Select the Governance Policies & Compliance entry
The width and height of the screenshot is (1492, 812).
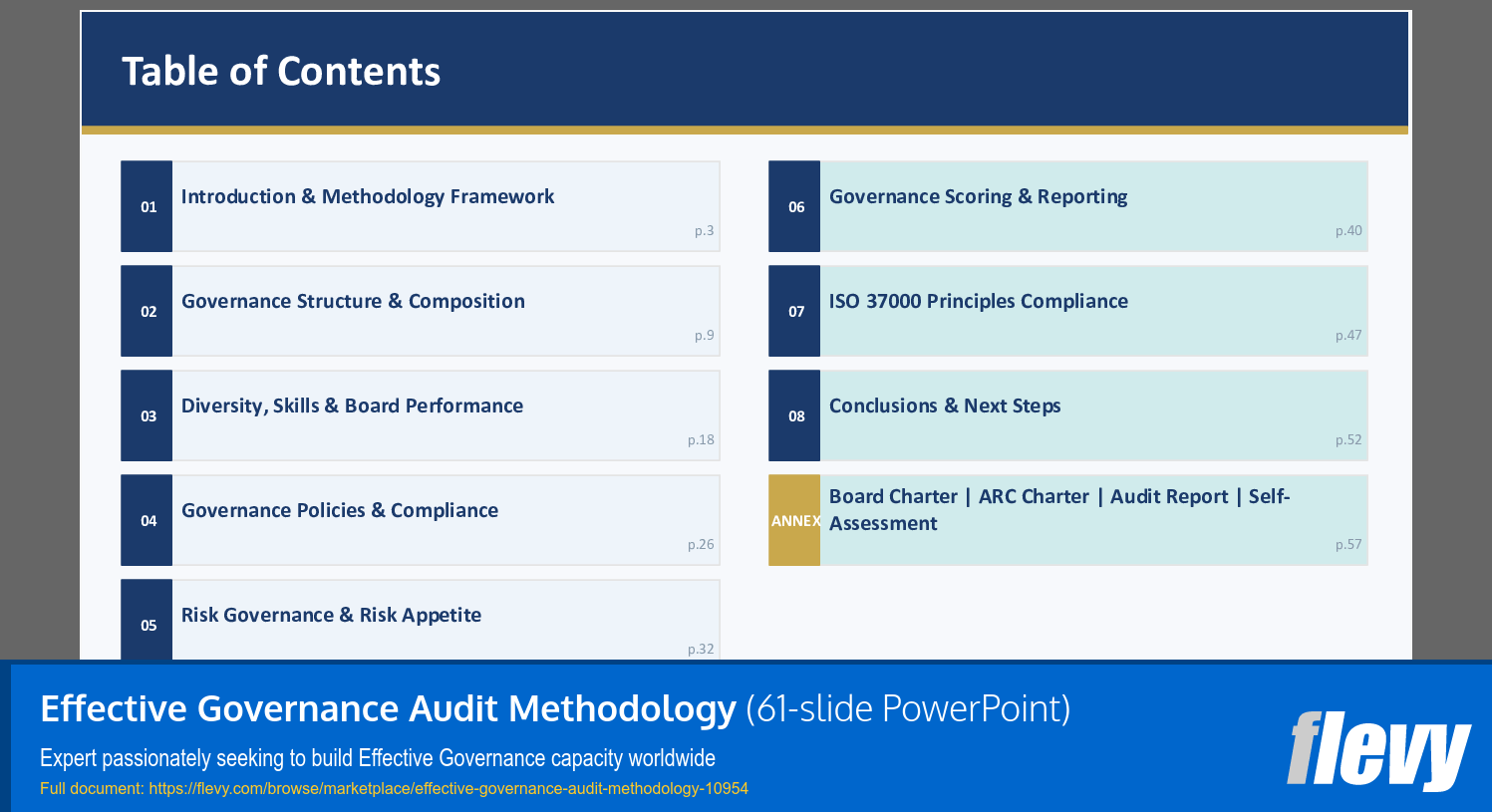click(x=341, y=510)
